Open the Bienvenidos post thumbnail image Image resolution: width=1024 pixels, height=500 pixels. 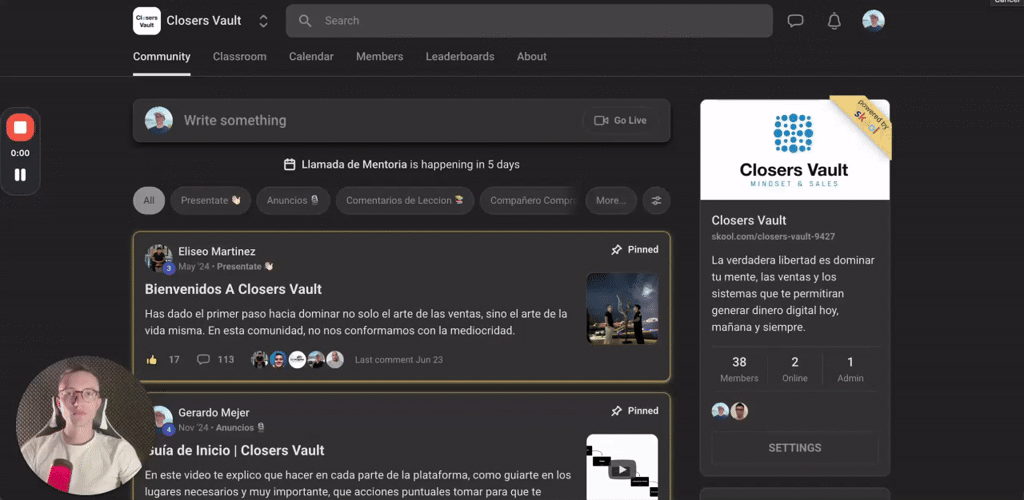click(622, 308)
